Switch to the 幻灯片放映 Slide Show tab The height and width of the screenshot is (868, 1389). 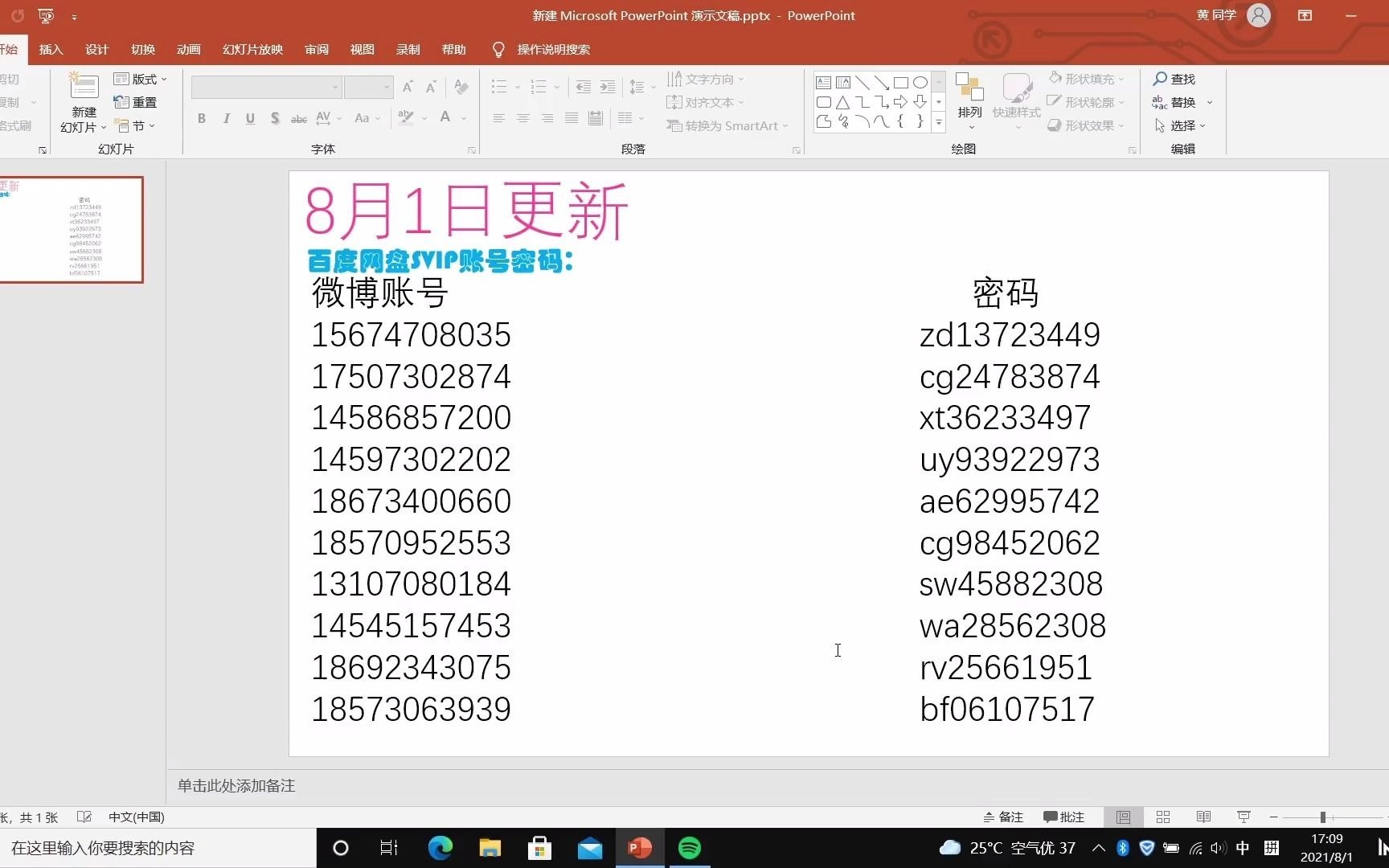click(x=252, y=49)
